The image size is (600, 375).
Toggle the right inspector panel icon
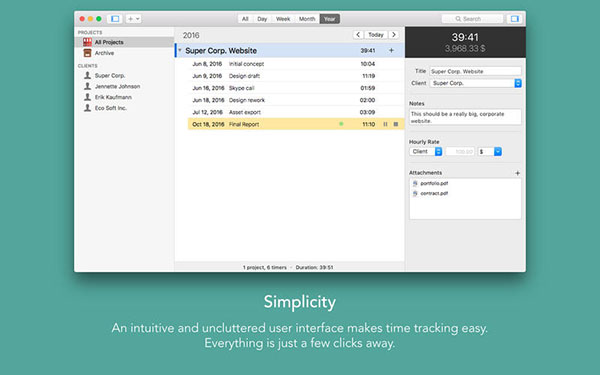[x=514, y=19]
